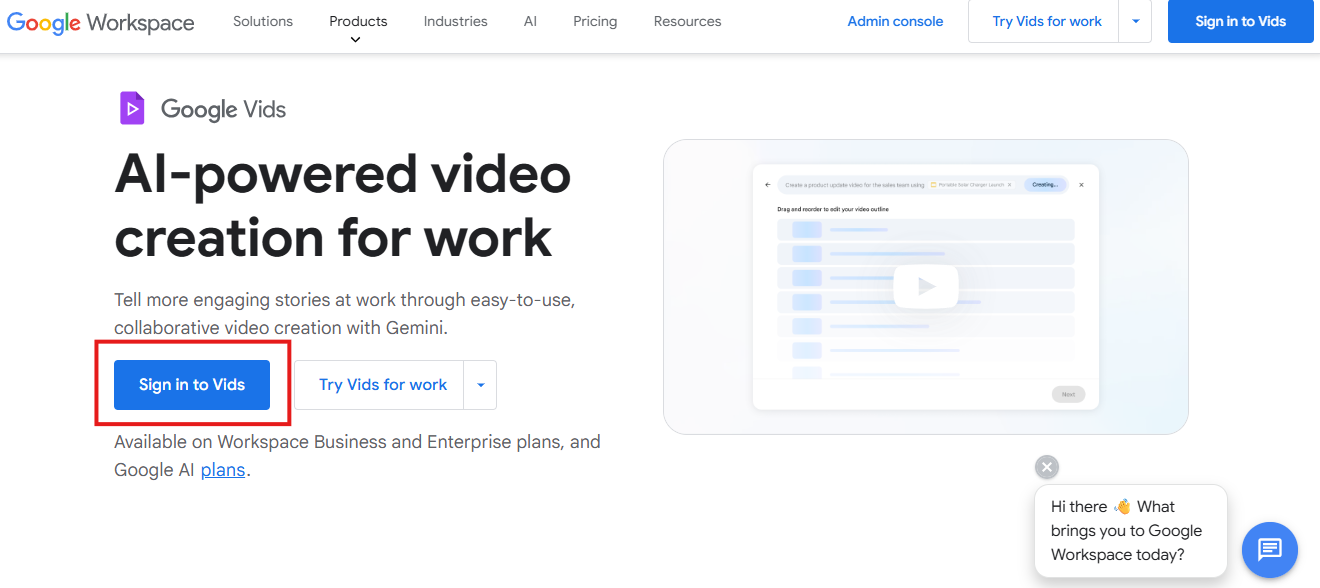Click the header Sign in to Vids button
This screenshot has height=588, width=1320.
tap(1241, 21)
